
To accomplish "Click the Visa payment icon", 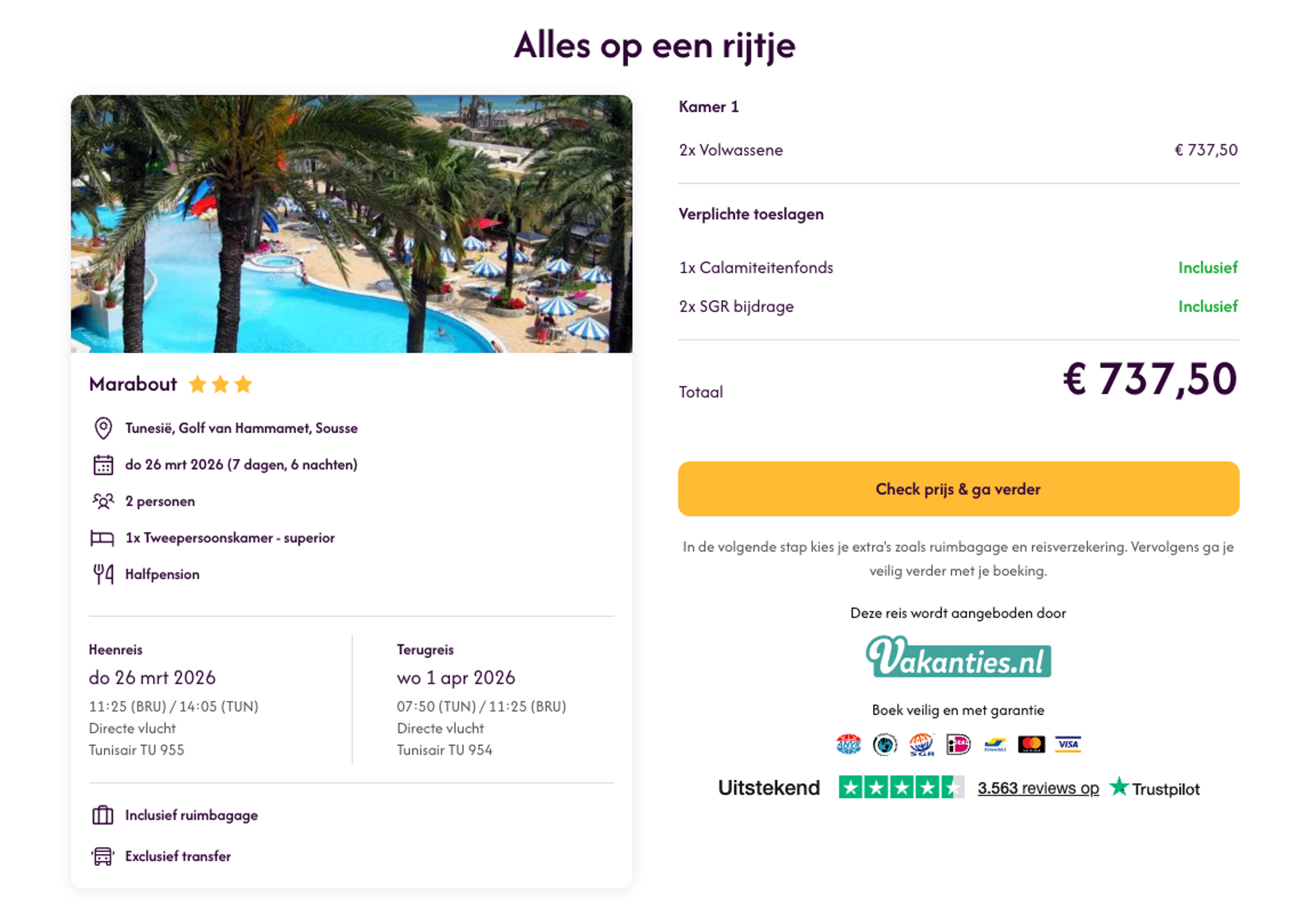I will [1068, 744].
